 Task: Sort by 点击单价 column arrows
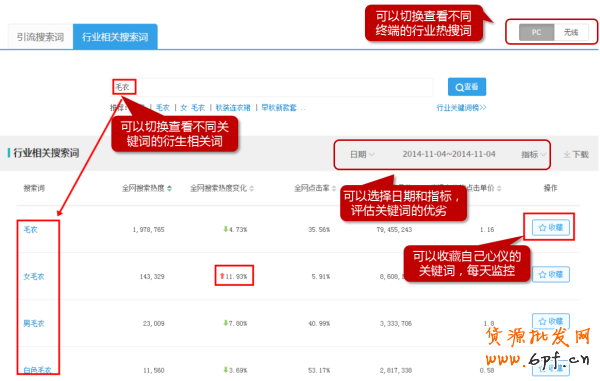coord(499,188)
